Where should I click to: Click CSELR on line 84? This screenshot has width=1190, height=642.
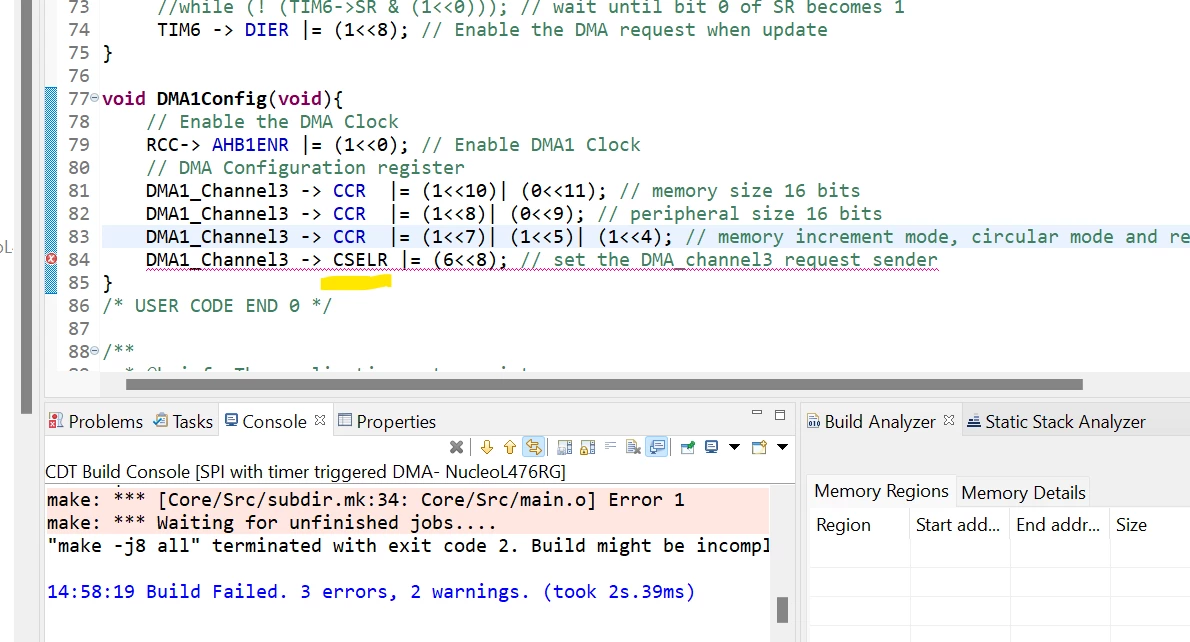360,260
